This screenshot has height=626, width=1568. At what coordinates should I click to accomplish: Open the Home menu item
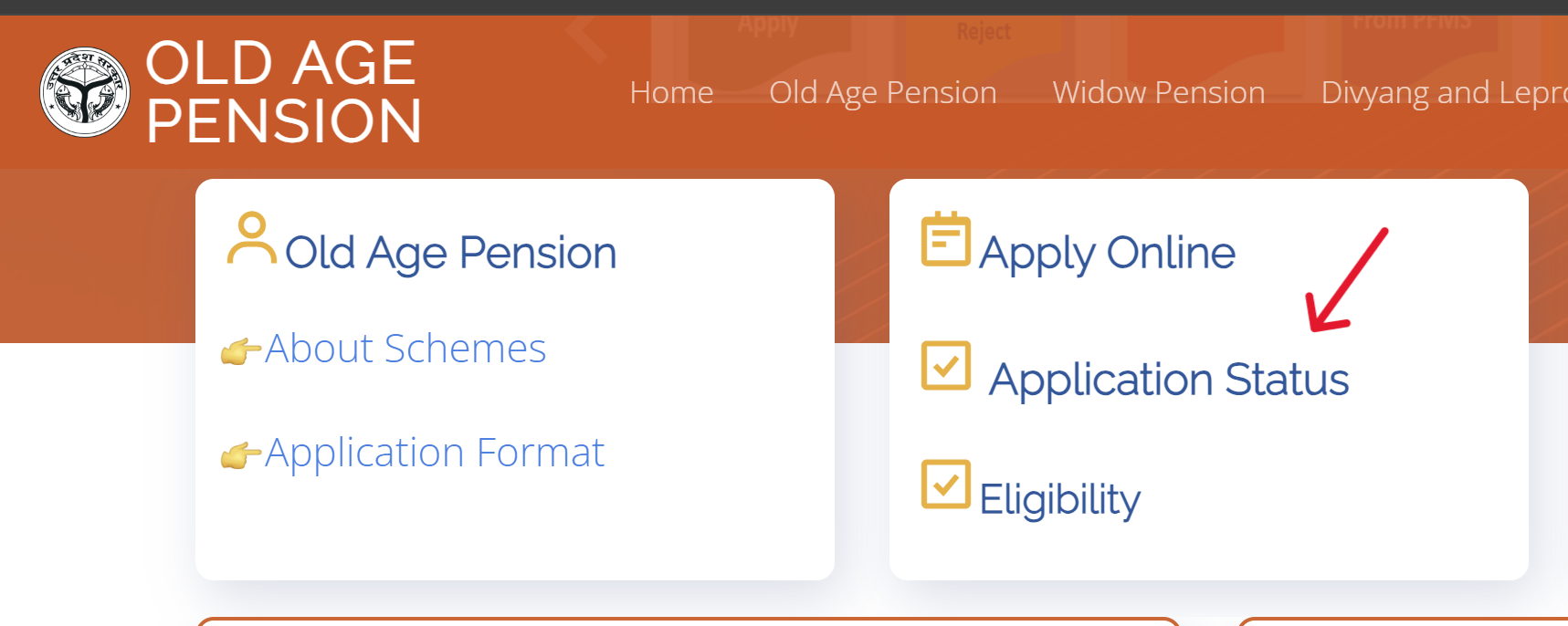671,92
